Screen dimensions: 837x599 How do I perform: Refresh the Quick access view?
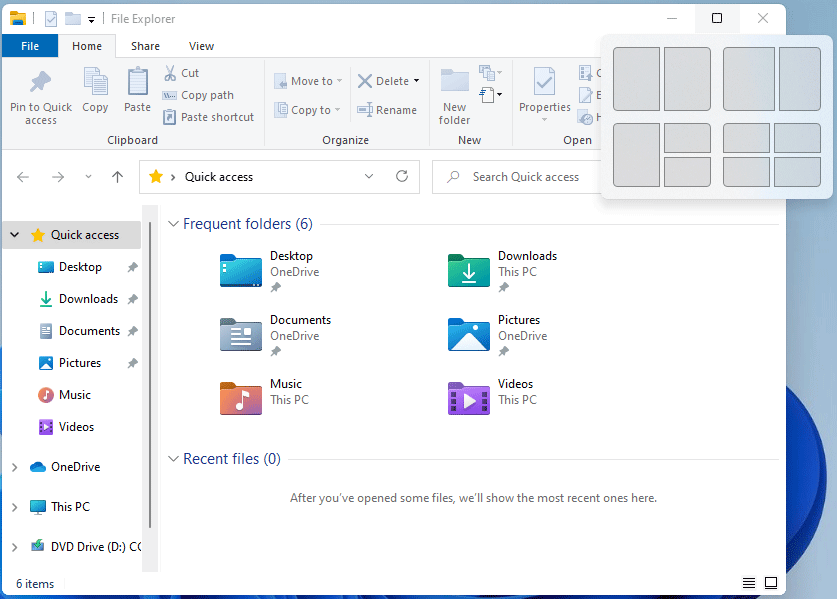point(402,177)
